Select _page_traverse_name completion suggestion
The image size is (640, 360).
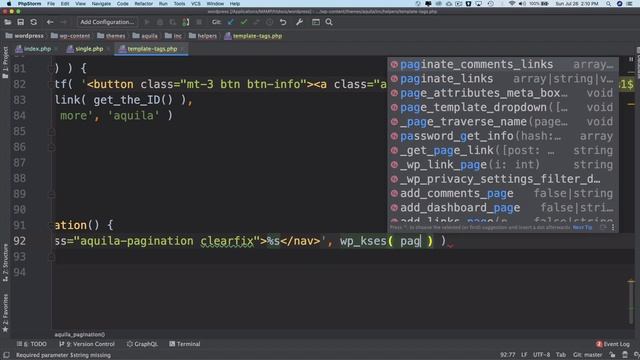tap(503, 122)
